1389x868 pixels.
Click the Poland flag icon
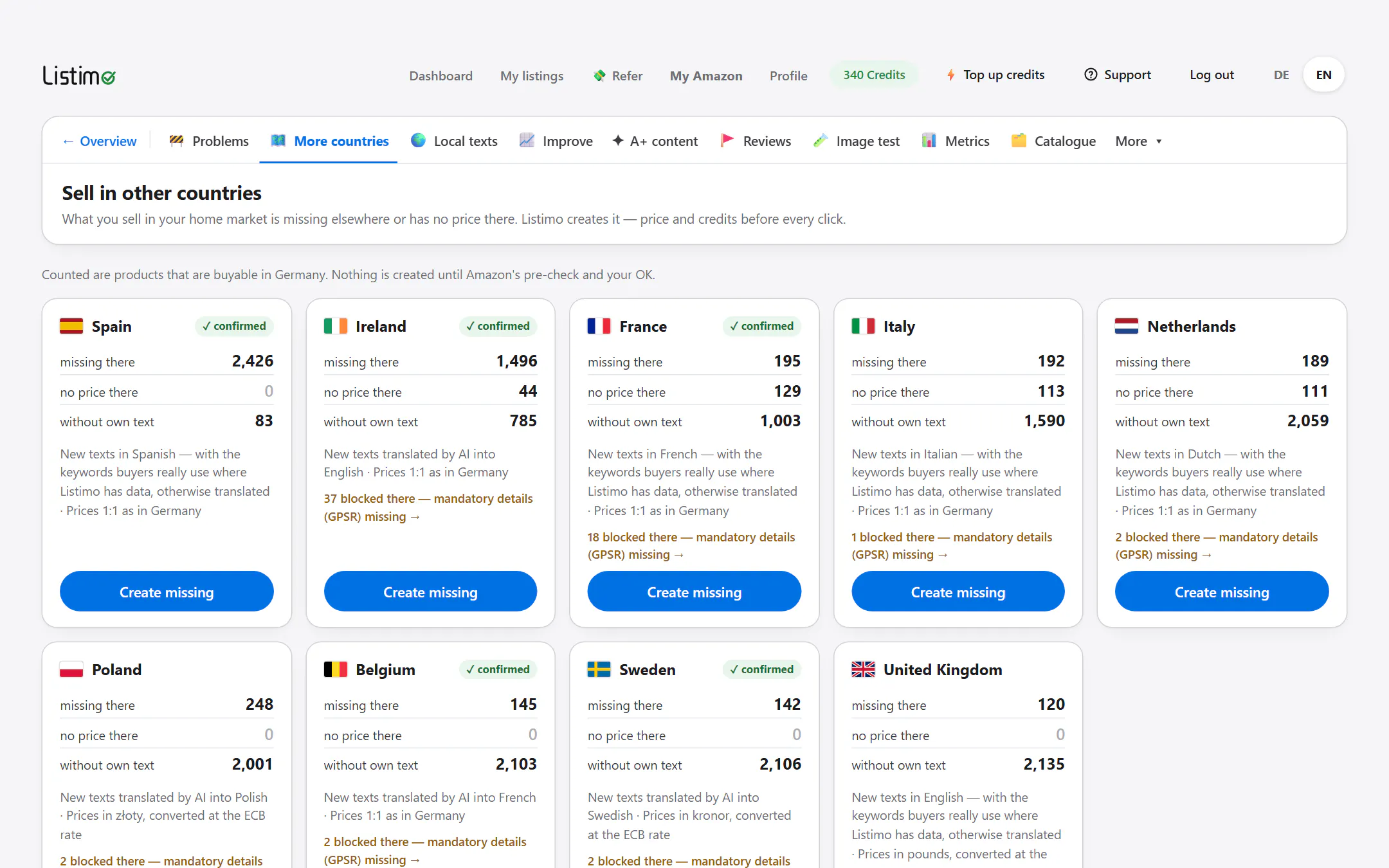click(x=71, y=669)
